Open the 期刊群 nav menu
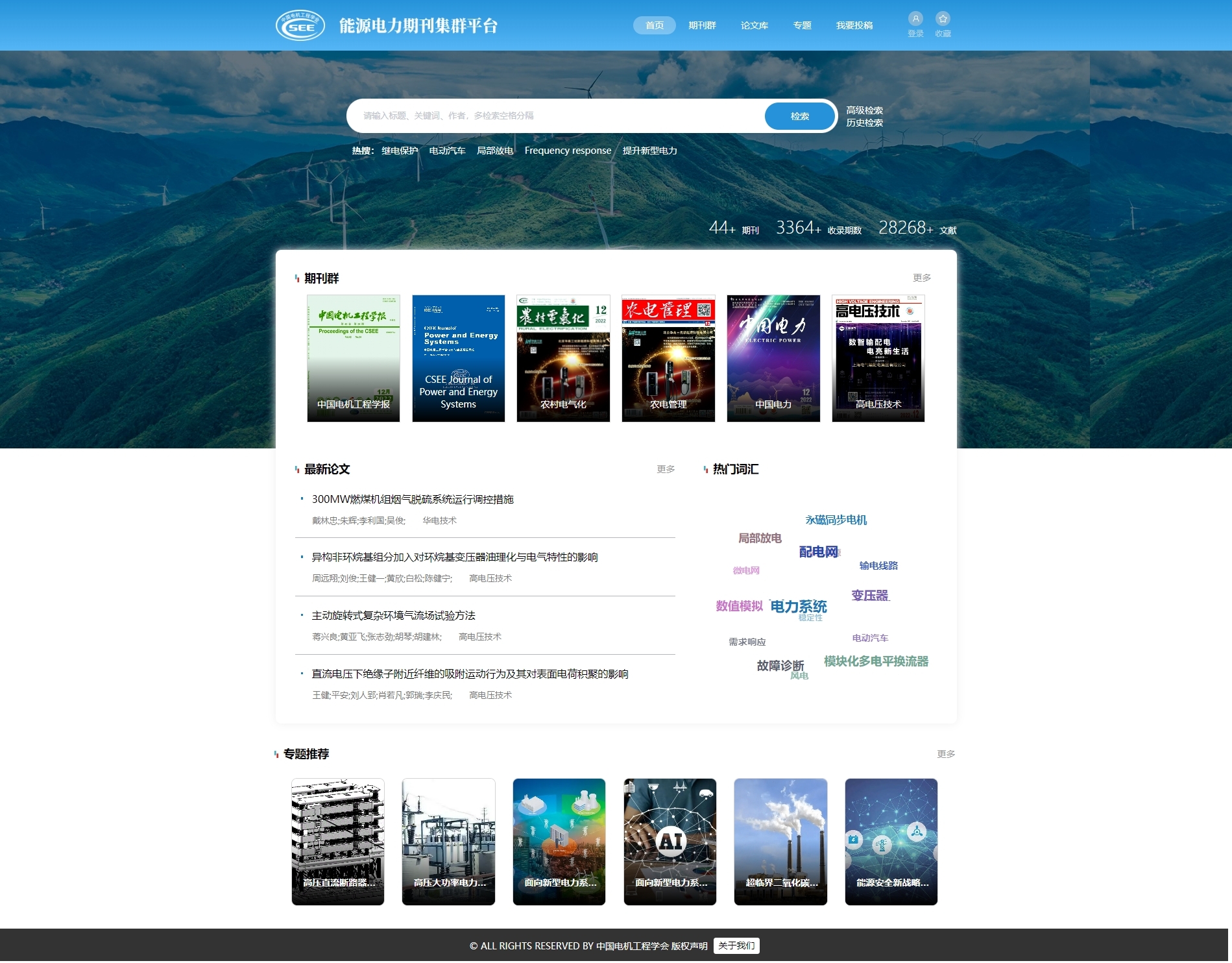 coord(702,25)
